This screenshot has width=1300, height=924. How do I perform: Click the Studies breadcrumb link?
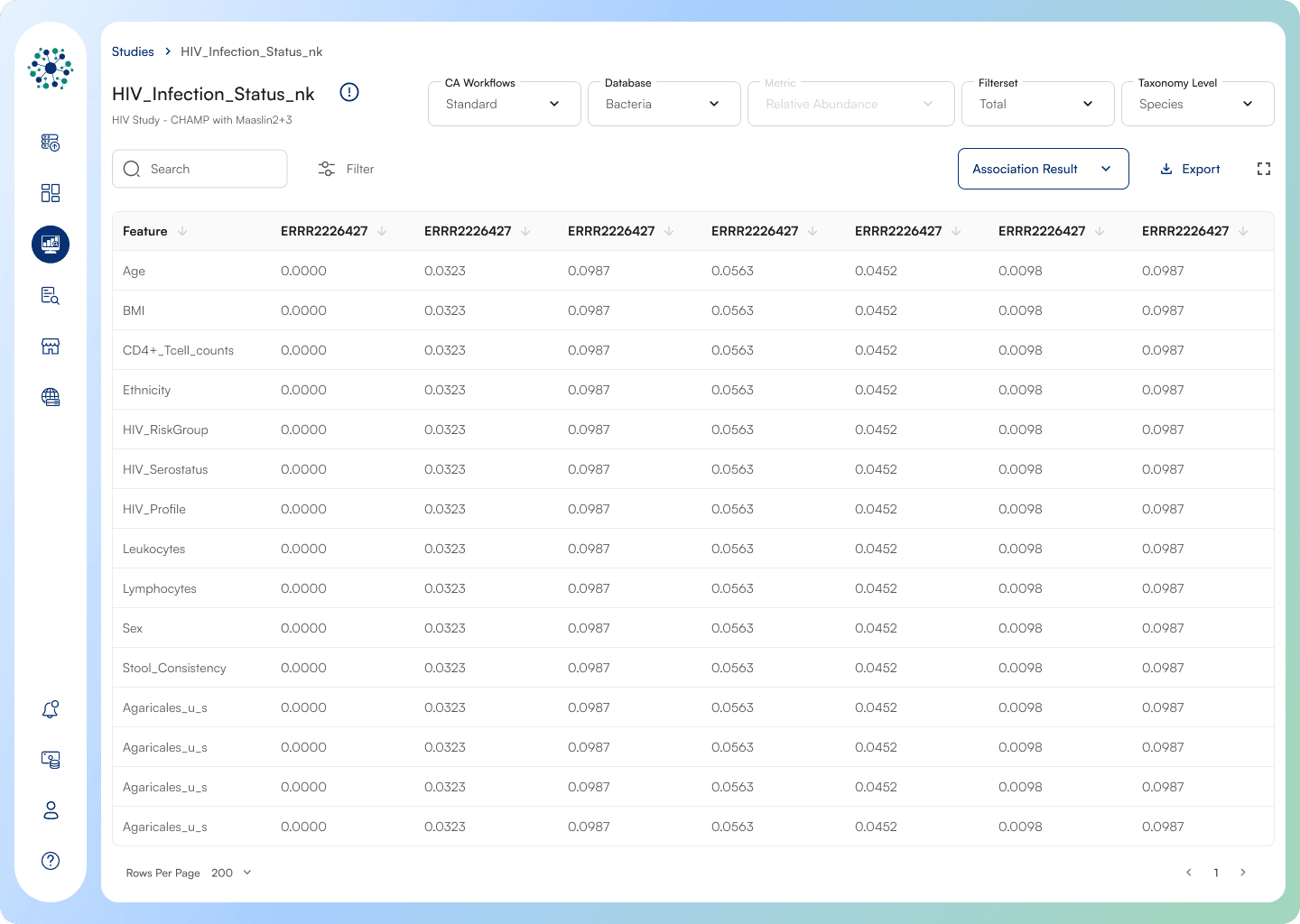[x=133, y=51]
